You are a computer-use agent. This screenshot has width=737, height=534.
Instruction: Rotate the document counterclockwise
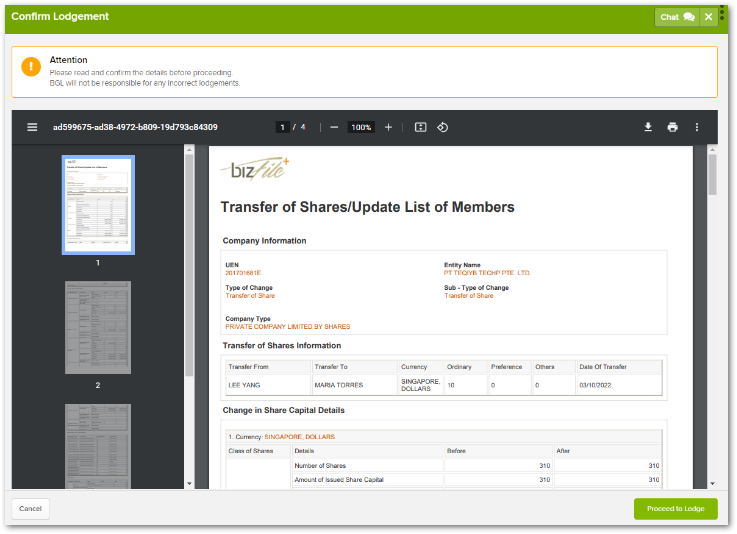tap(442, 127)
